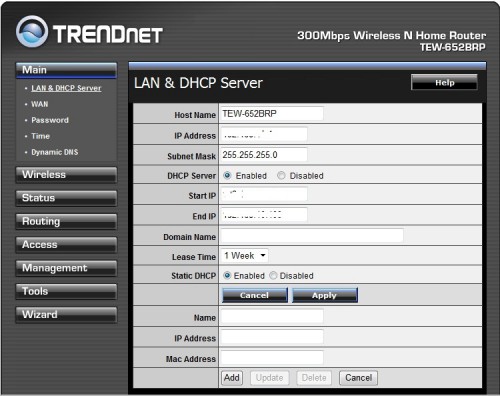This screenshot has height=396, width=500.
Task: Click the Cancel button next to Delete
Action: tap(358, 378)
